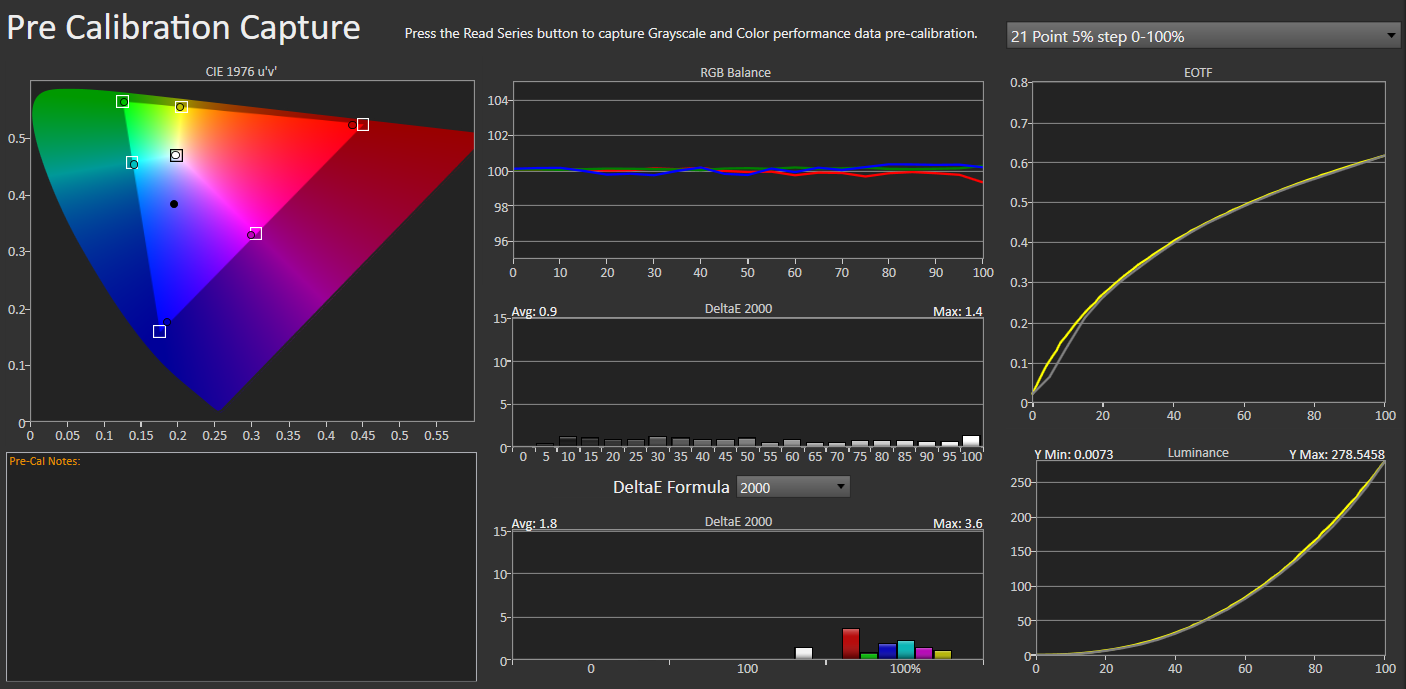Click the cyan target square on CIE chart
This screenshot has height=689, width=1406.
tap(131, 162)
